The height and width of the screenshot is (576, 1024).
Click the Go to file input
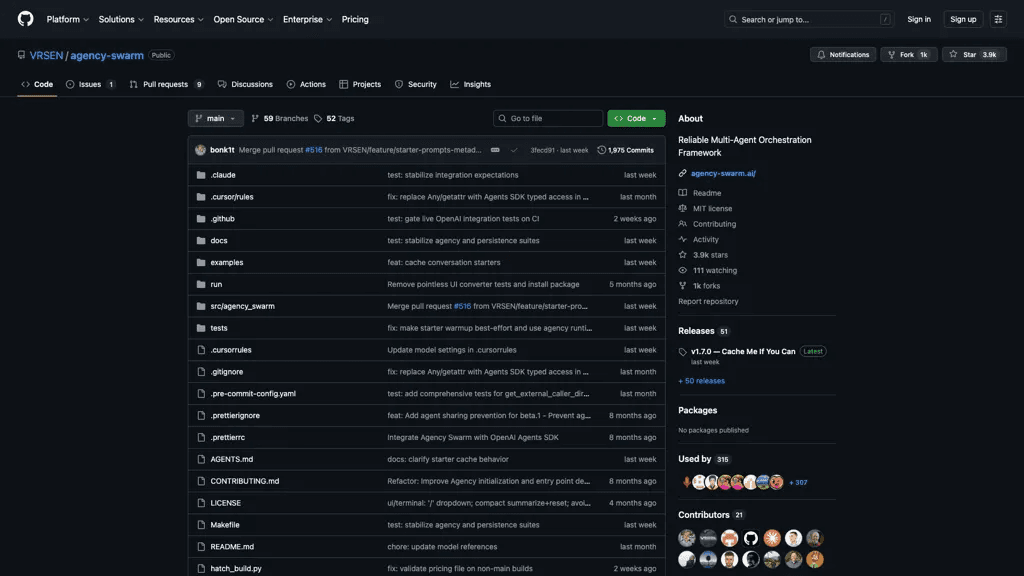(x=548, y=119)
